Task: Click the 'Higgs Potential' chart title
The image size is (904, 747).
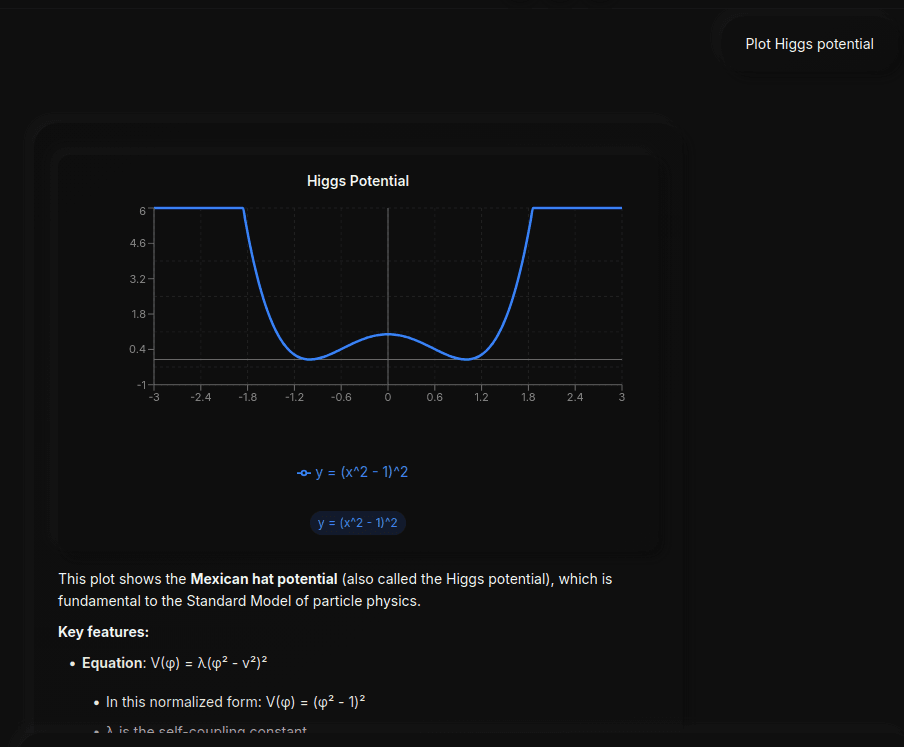Action: click(357, 181)
